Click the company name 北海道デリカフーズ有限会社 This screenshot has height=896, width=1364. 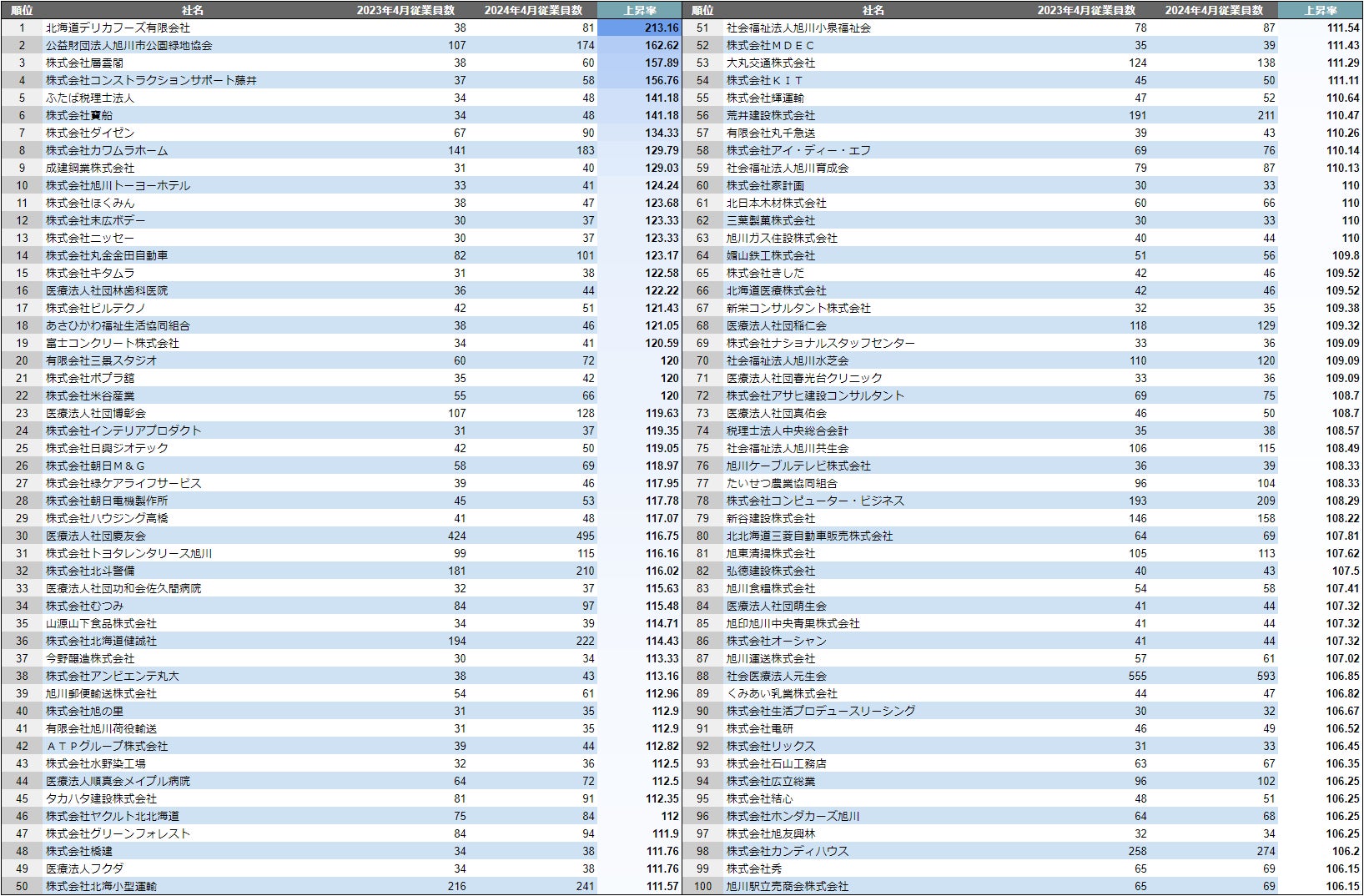pos(118,28)
